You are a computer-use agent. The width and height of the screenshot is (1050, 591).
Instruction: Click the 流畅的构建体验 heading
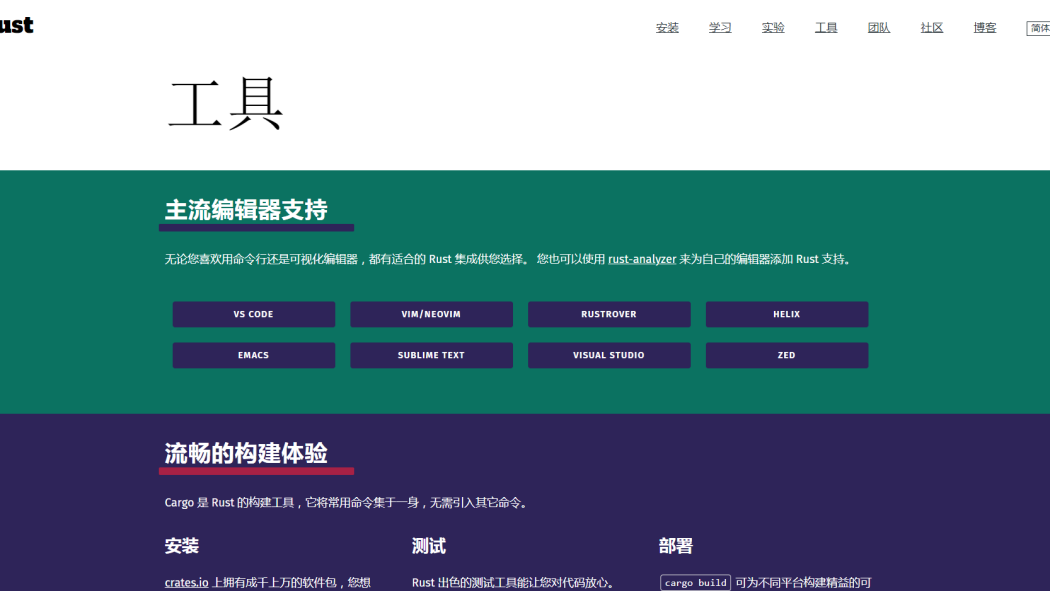246,453
